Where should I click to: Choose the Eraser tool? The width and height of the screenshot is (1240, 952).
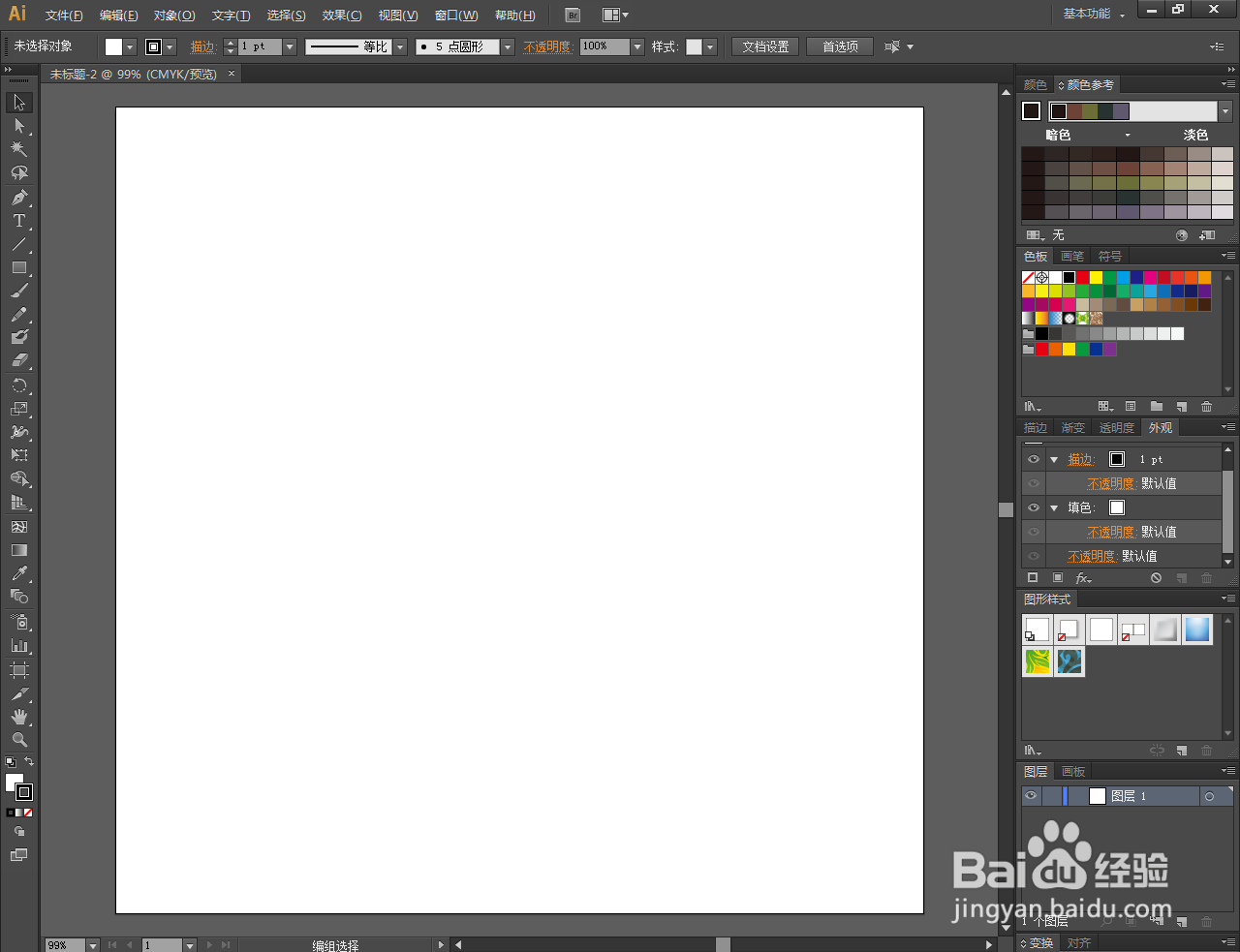point(18,360)
